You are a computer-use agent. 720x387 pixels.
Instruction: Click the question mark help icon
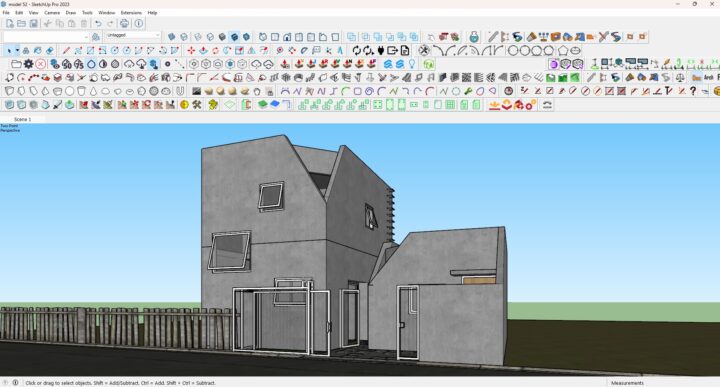[x=693, y=91]
